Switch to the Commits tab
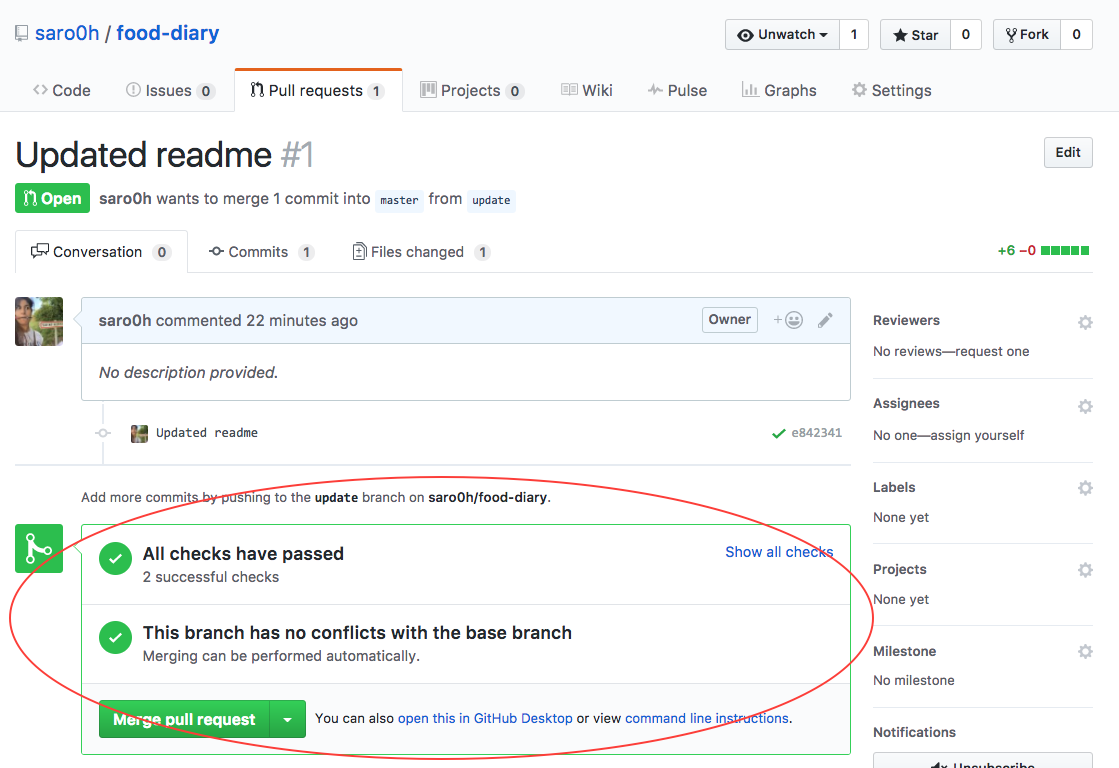The height and width of the screenshot is (768, 1119). [260, 252]
